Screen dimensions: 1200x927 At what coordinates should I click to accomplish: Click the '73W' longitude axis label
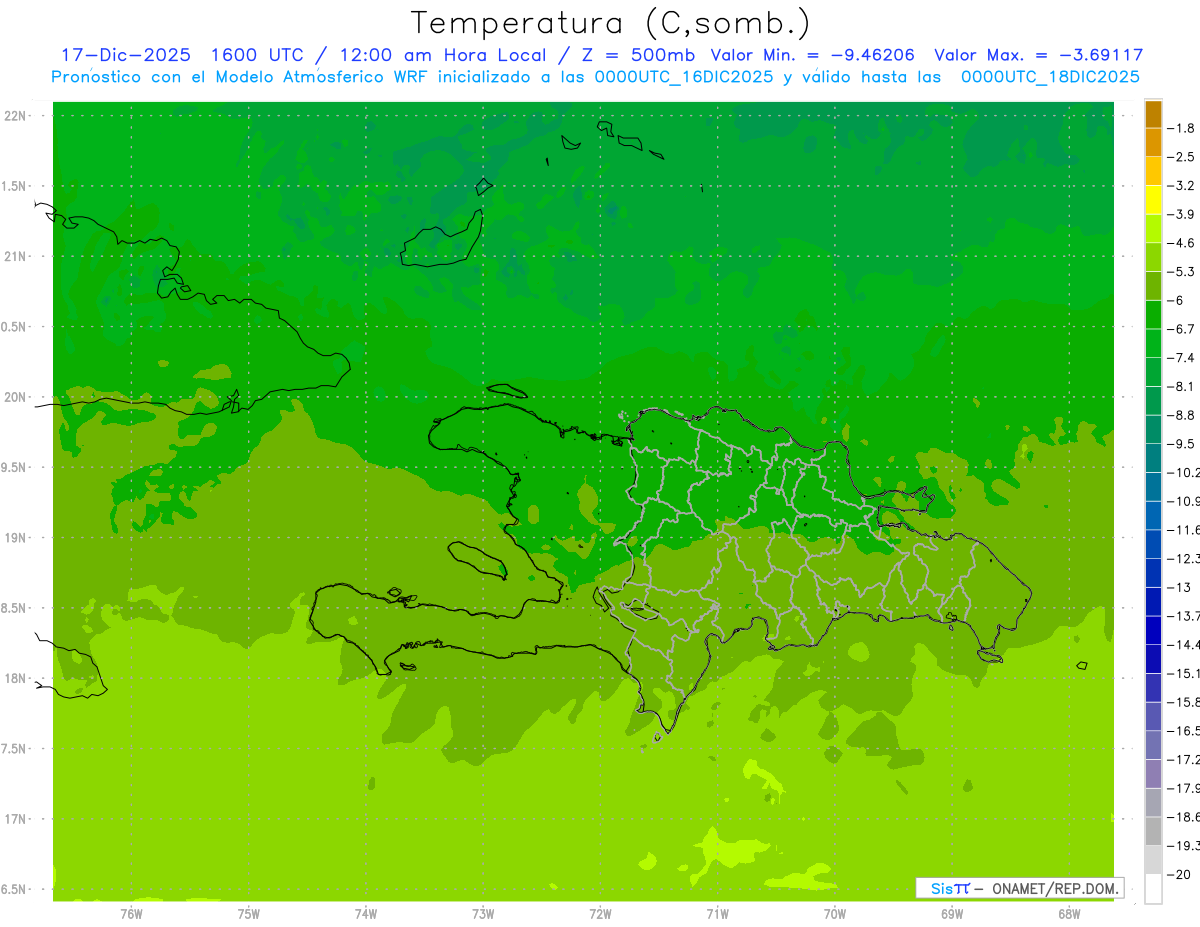tap(483, 913)
